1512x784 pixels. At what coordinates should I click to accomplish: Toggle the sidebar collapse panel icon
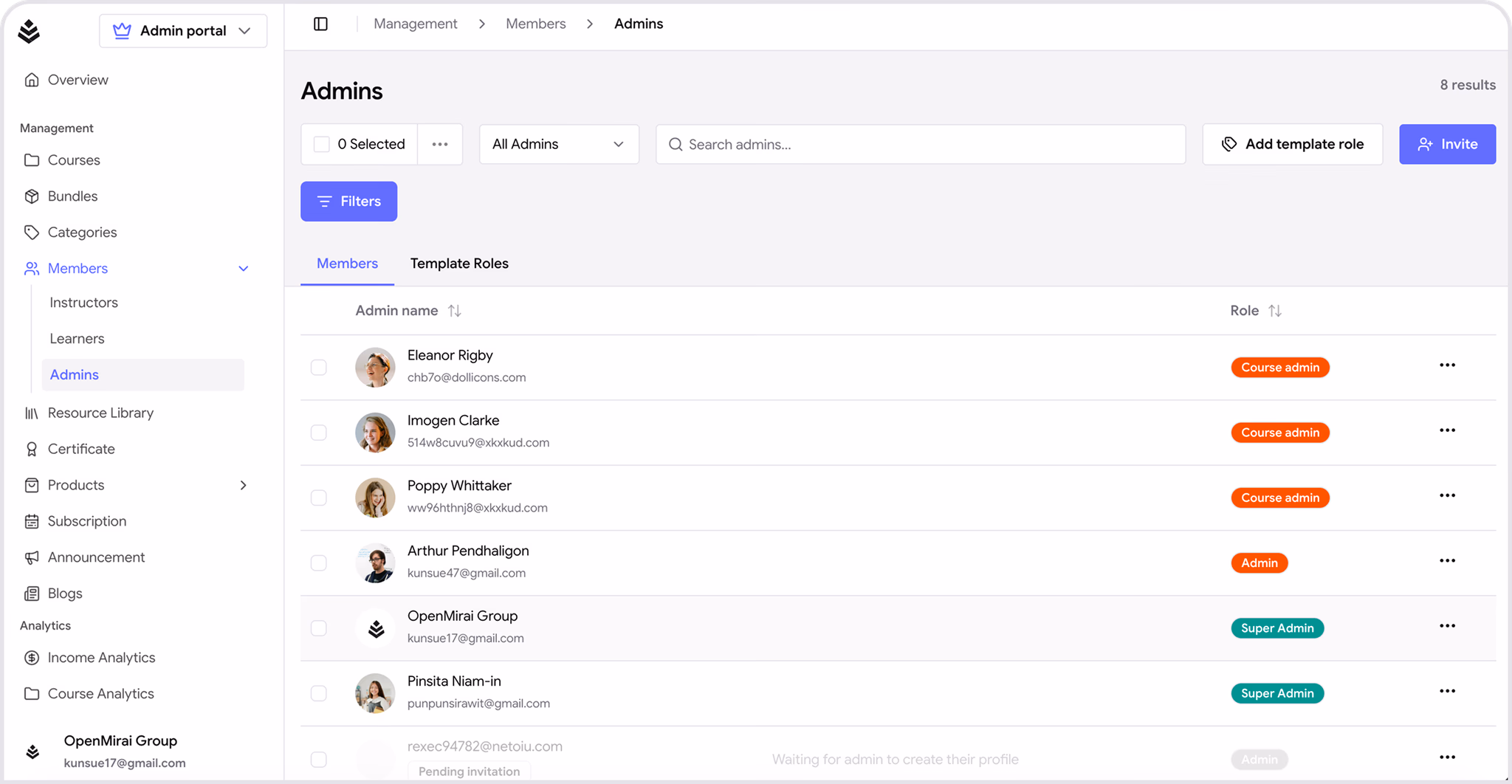[x=320, y=24]
